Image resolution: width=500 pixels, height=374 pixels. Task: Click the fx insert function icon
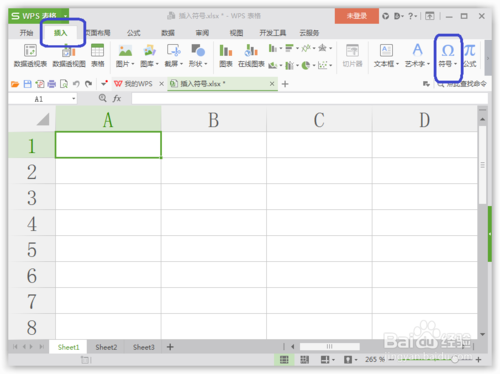point(117,98)
